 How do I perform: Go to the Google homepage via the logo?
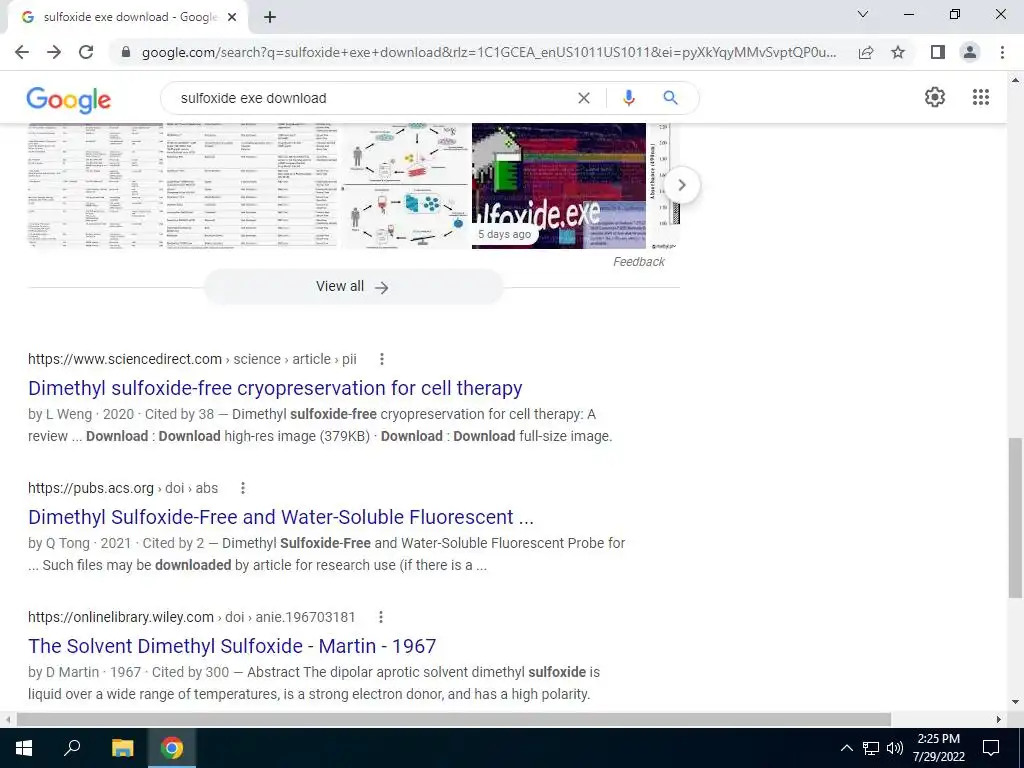(69, 99)
